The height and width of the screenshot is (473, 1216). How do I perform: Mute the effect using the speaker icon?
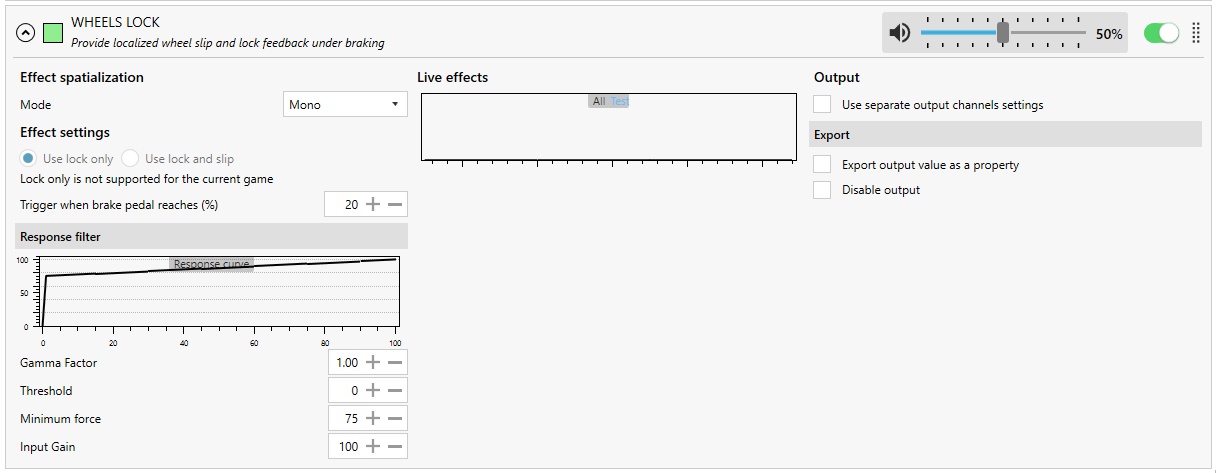900,33
